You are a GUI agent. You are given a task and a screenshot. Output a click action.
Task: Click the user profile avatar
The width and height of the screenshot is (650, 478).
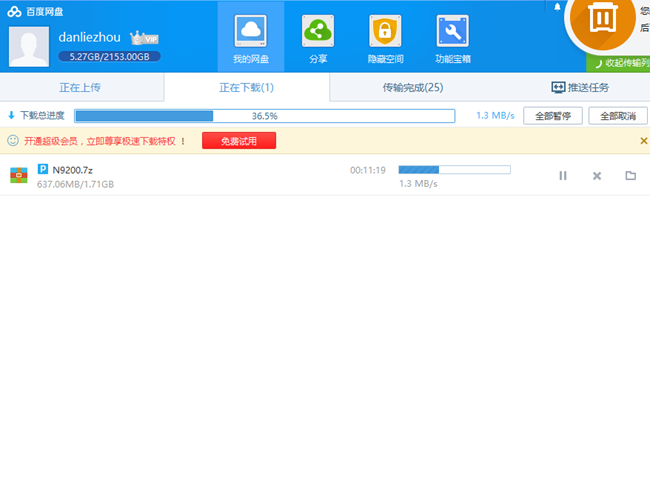click(29, 46)
